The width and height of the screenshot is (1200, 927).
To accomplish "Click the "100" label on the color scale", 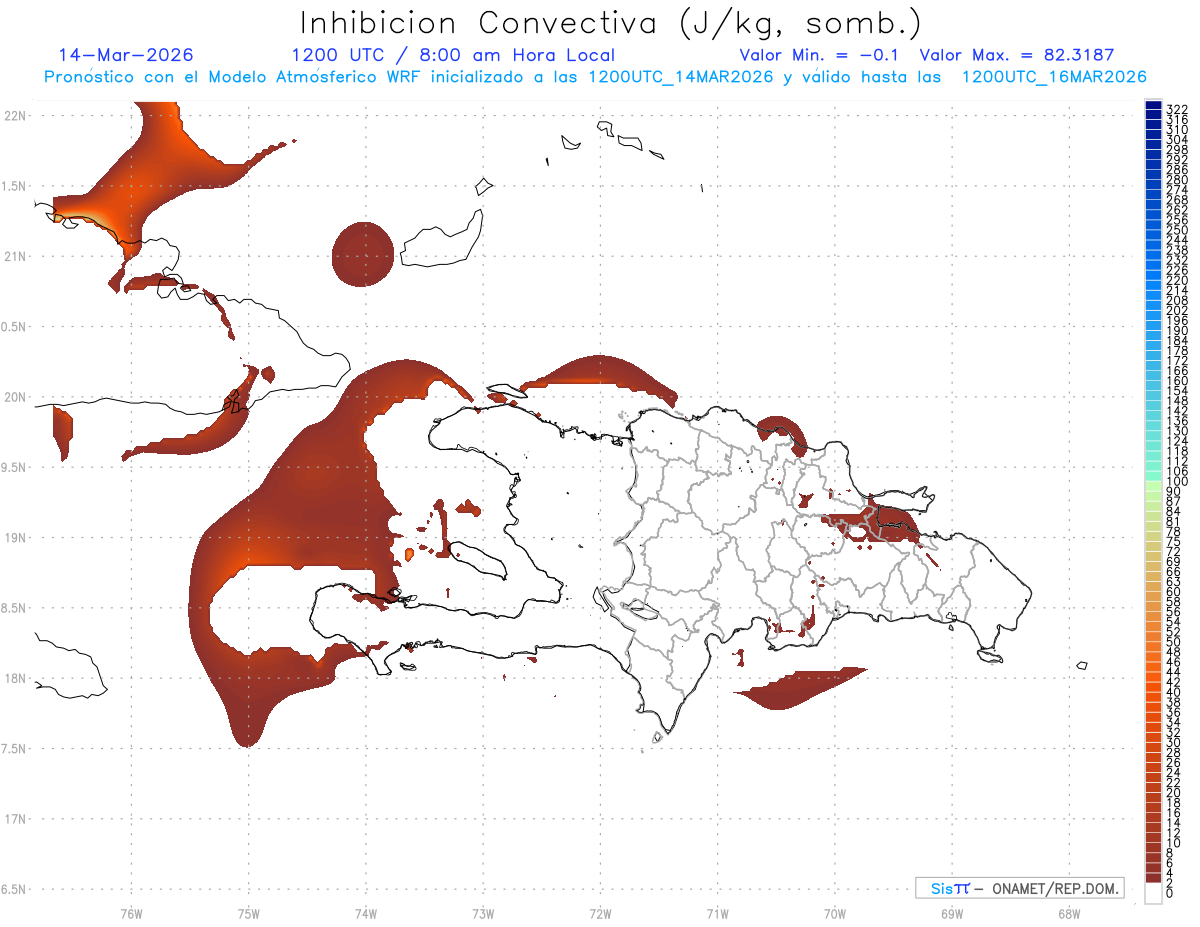I will click(x=1176, y=482).
